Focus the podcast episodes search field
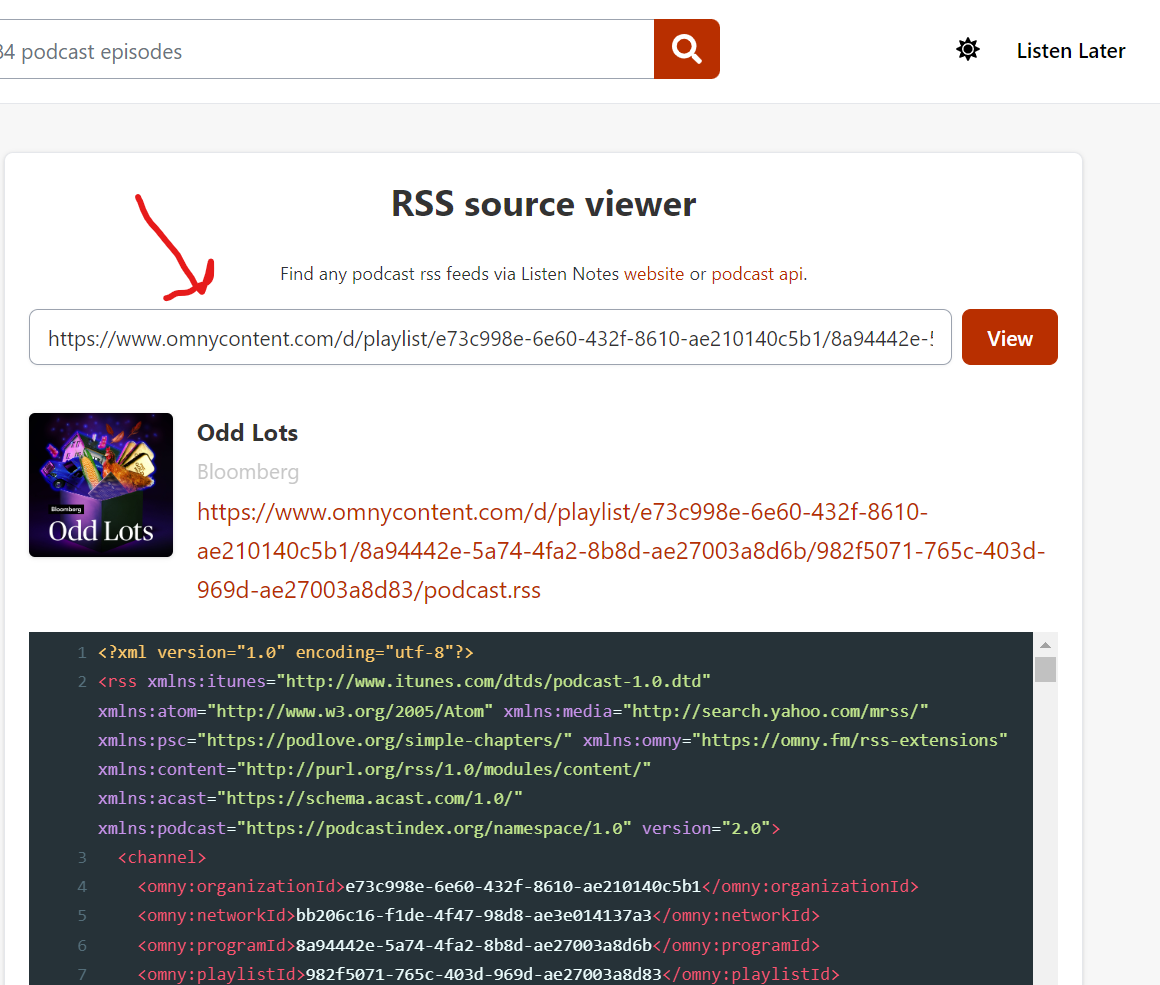 [326, 50]
